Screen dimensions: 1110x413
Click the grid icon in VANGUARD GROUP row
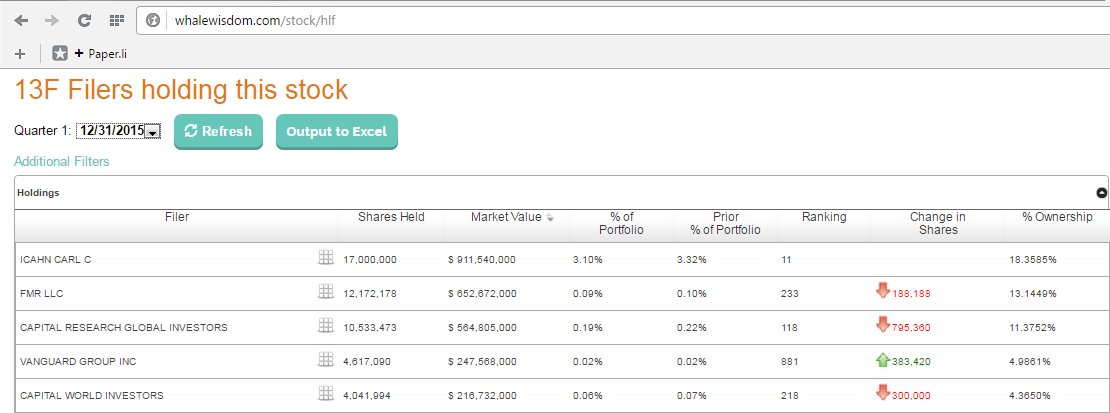(x=326, y=359)
